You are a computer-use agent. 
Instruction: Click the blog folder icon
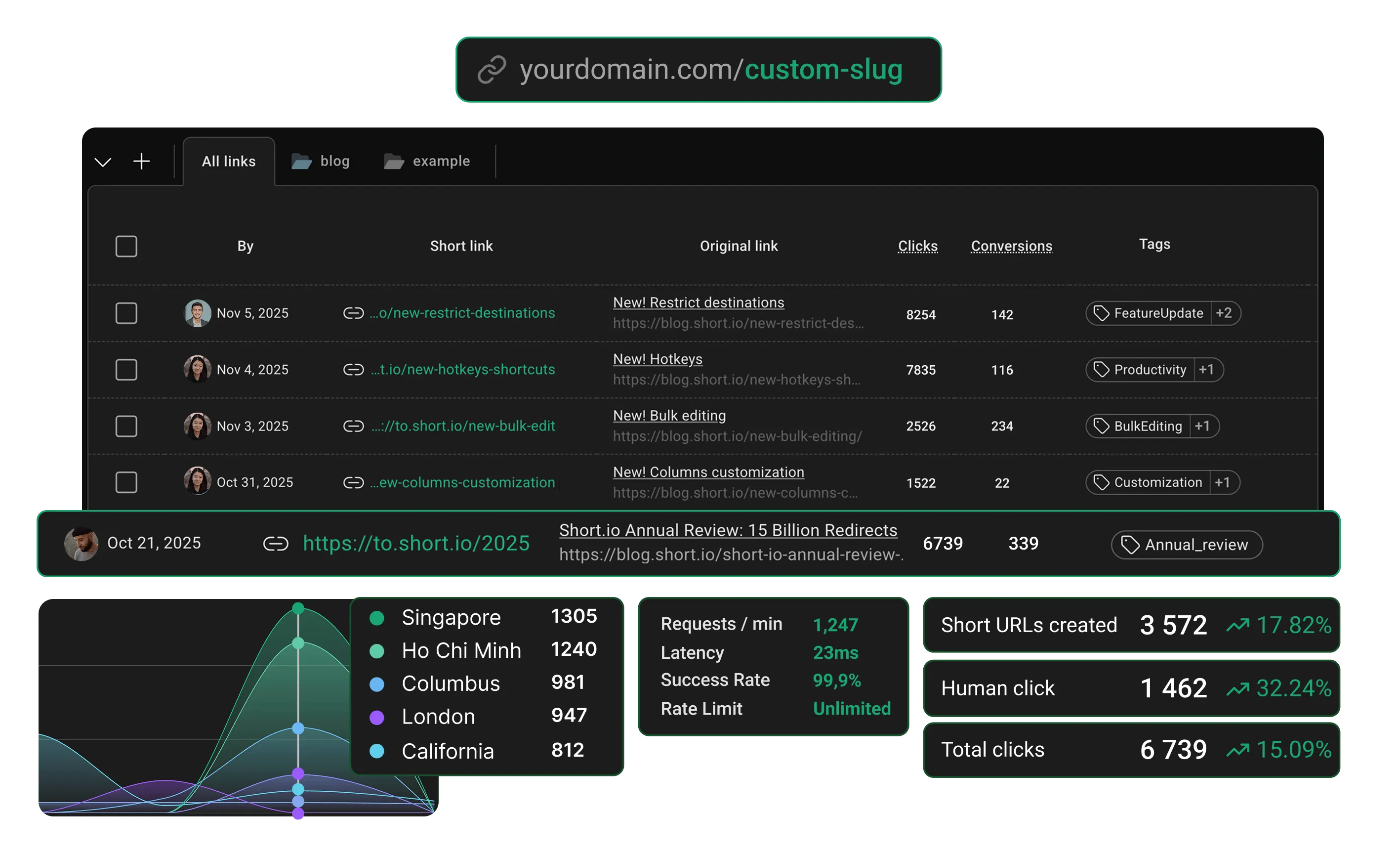pos(302,161)
